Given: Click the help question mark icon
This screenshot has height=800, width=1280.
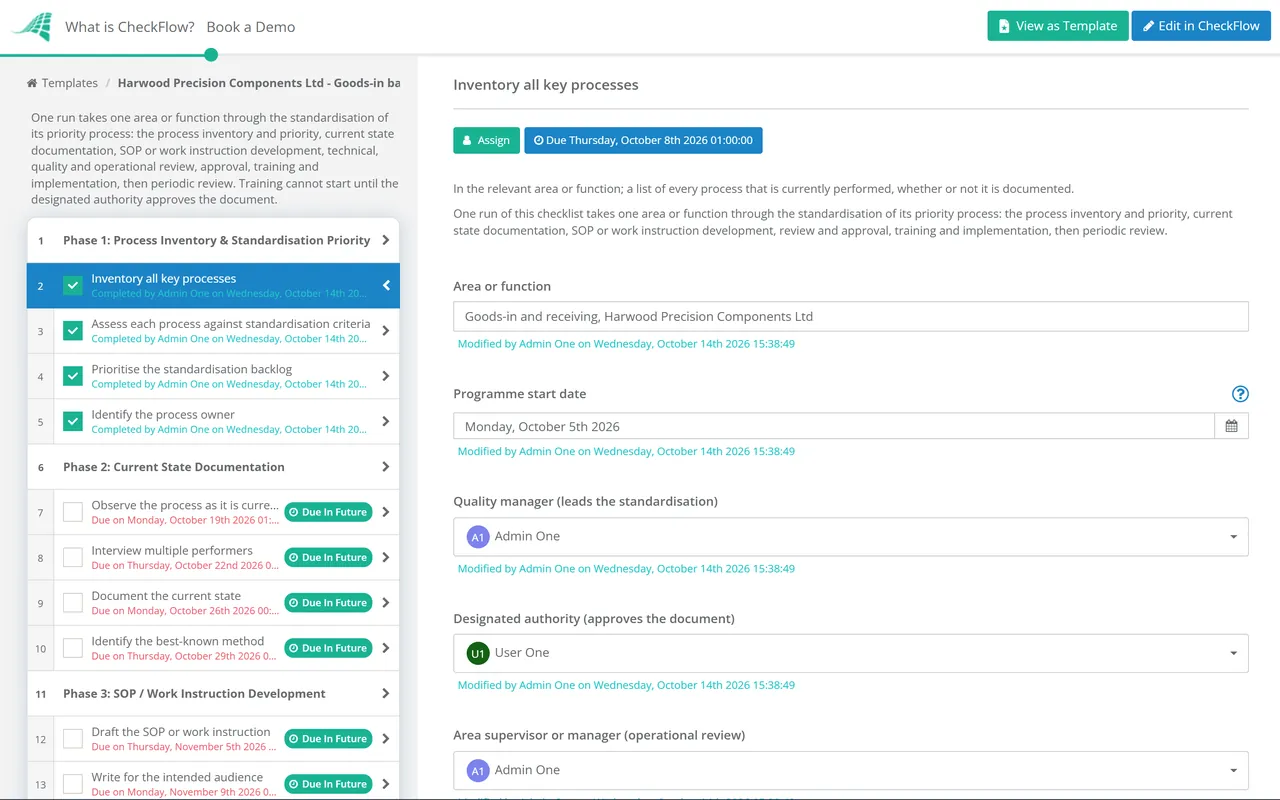Looking at the screenshot, I should [1240, 394].
